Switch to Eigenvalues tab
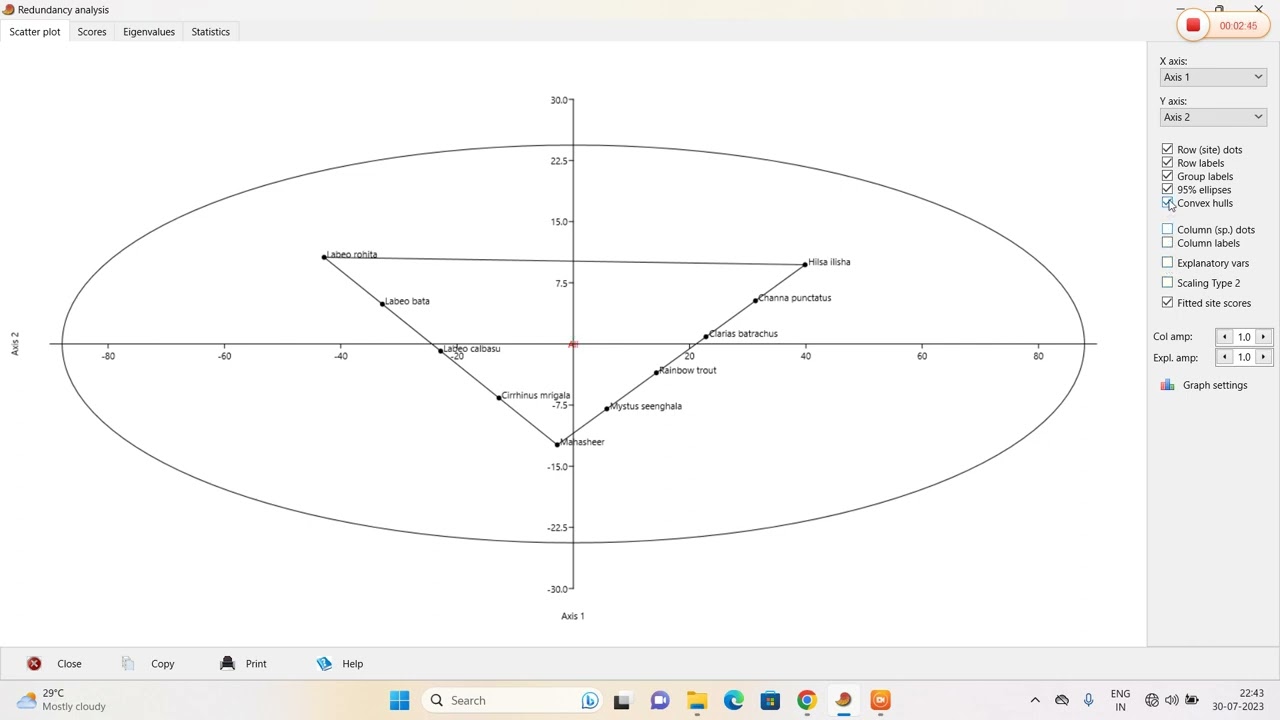 tap(149, 32)
